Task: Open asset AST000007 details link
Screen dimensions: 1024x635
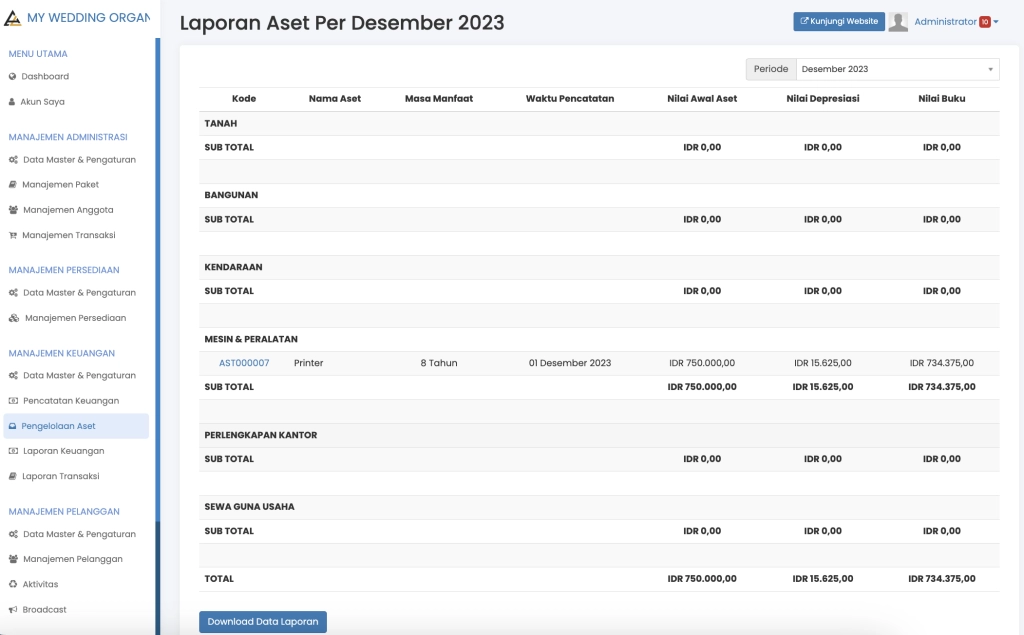Action: point(244,363)
